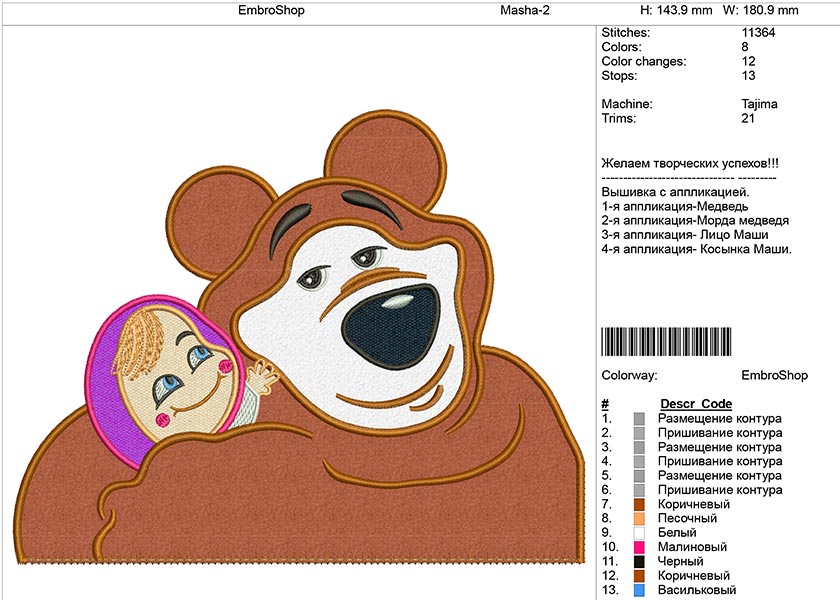Select the height value H: 143.9 mm
Image resolution: width=840 pixels, height=600 pixels.
click(x=674, y=11)
